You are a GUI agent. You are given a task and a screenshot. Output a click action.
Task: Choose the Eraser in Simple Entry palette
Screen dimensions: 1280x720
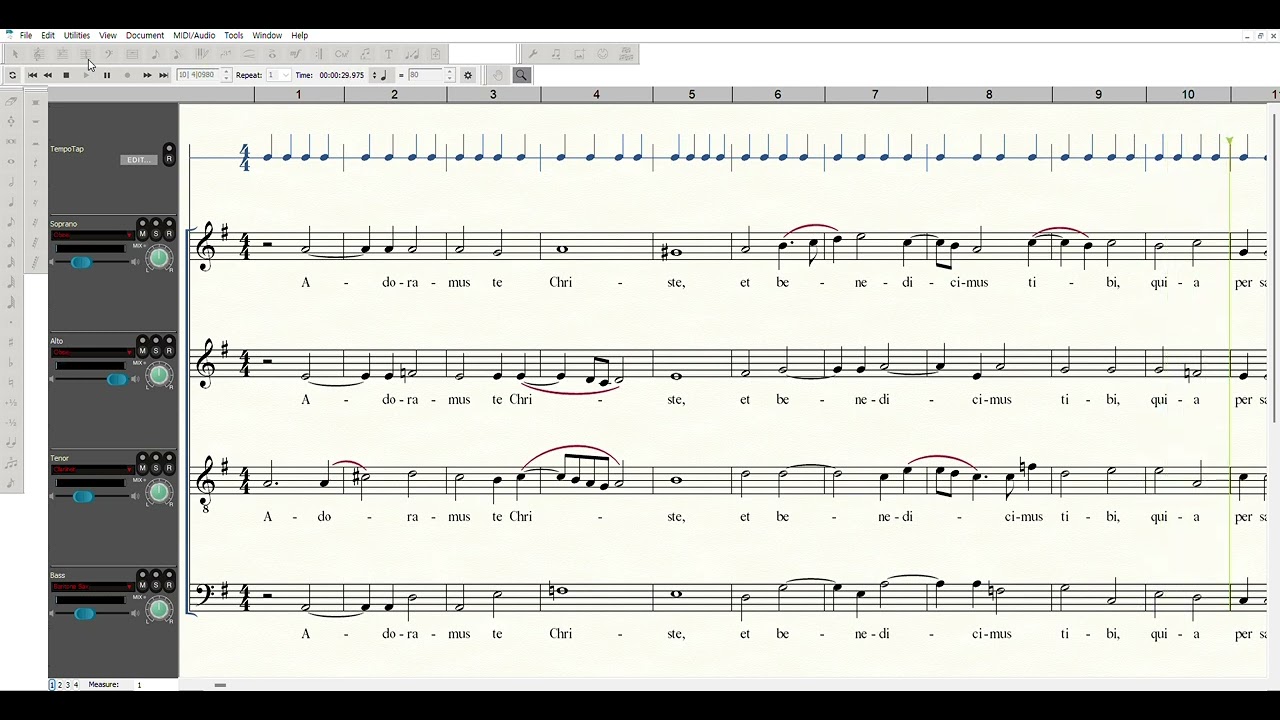pos(11,100)
